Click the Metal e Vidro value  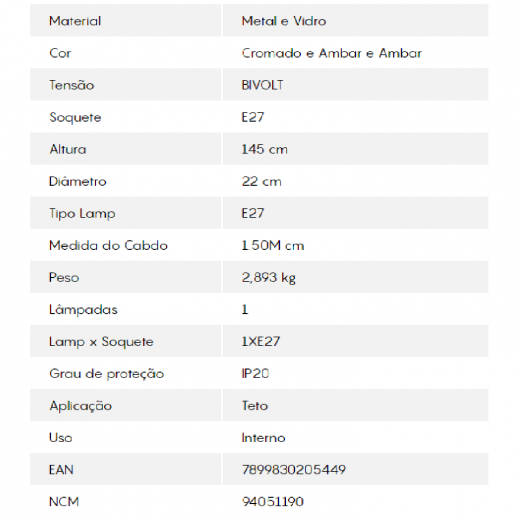(x=284, y=21)
